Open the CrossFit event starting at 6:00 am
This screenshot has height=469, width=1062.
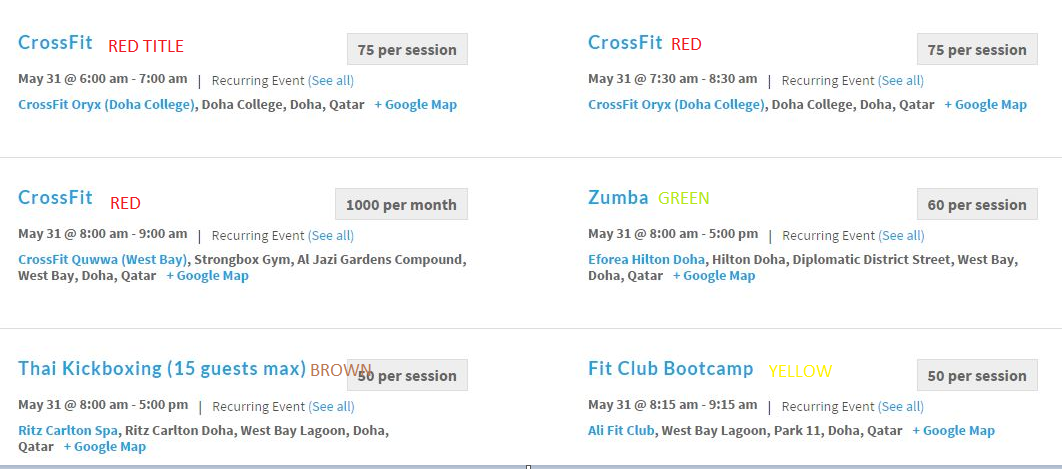pos(55,43)
